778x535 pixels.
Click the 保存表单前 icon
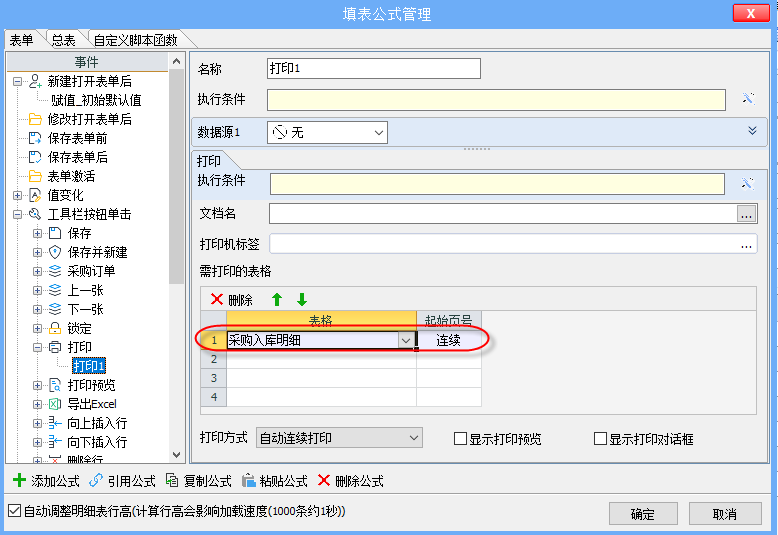[35, 138]
